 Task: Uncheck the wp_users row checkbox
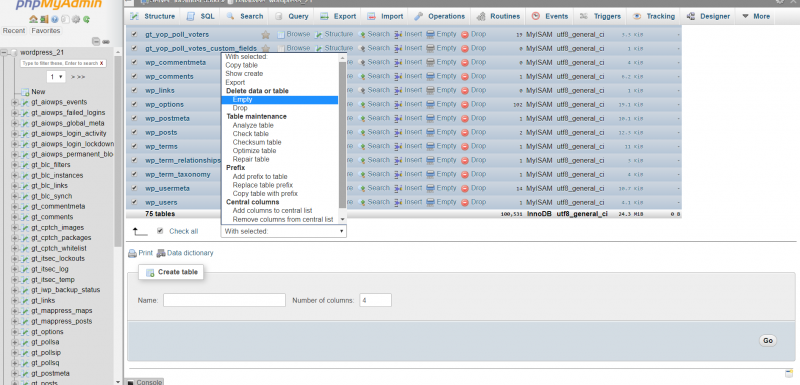134,202
